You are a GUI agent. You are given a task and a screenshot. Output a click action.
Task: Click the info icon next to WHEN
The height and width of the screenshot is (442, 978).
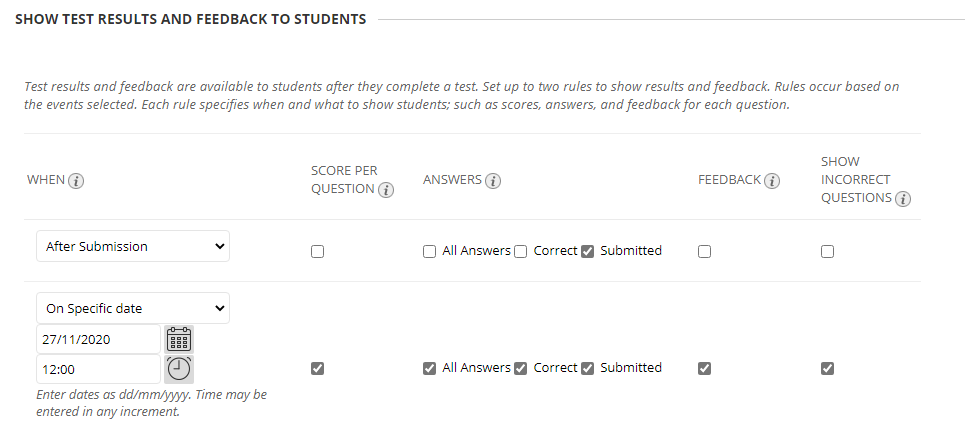[x=76, y=181]
